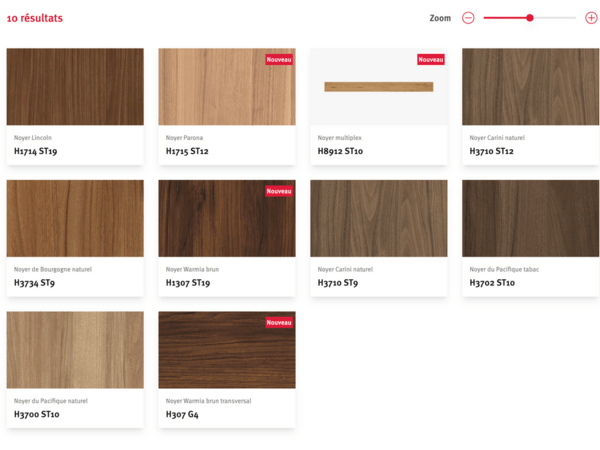Open the Noyer de Bourgogne naturel image
Viewport: 600px width, 450px height.
(x=75, y=218)
